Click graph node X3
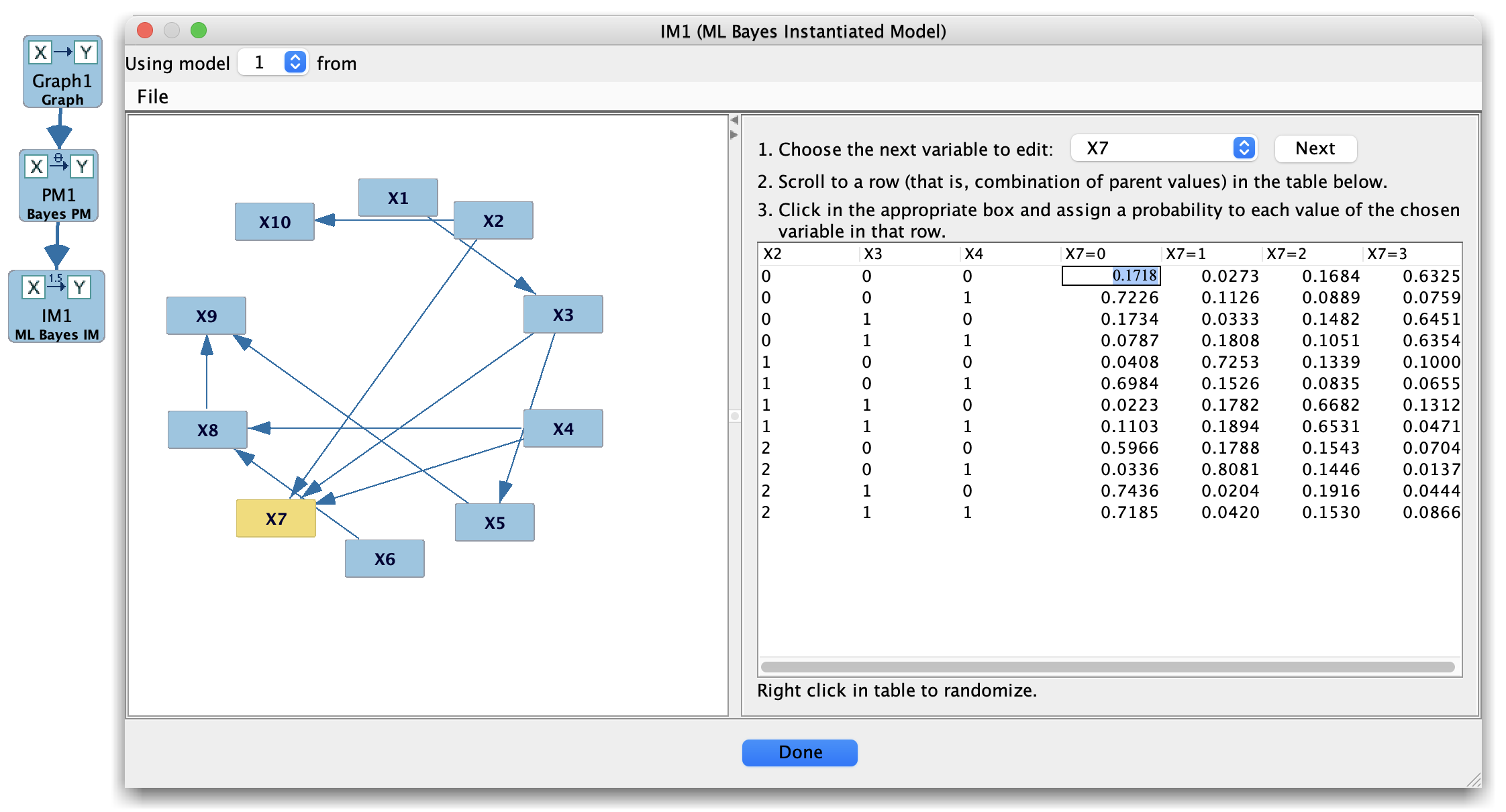 563,315
